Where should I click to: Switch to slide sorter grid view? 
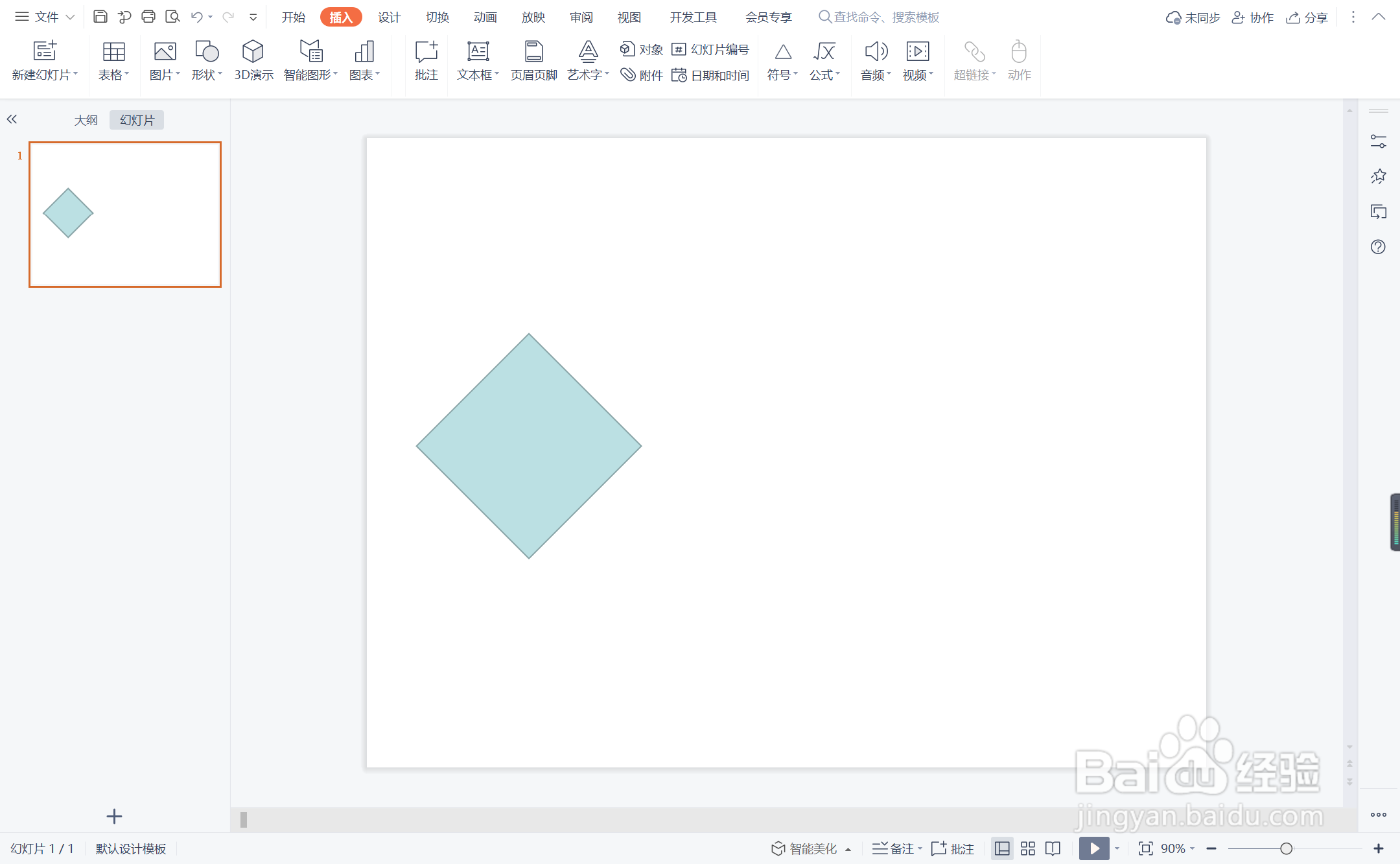(x=1027, y=848)
